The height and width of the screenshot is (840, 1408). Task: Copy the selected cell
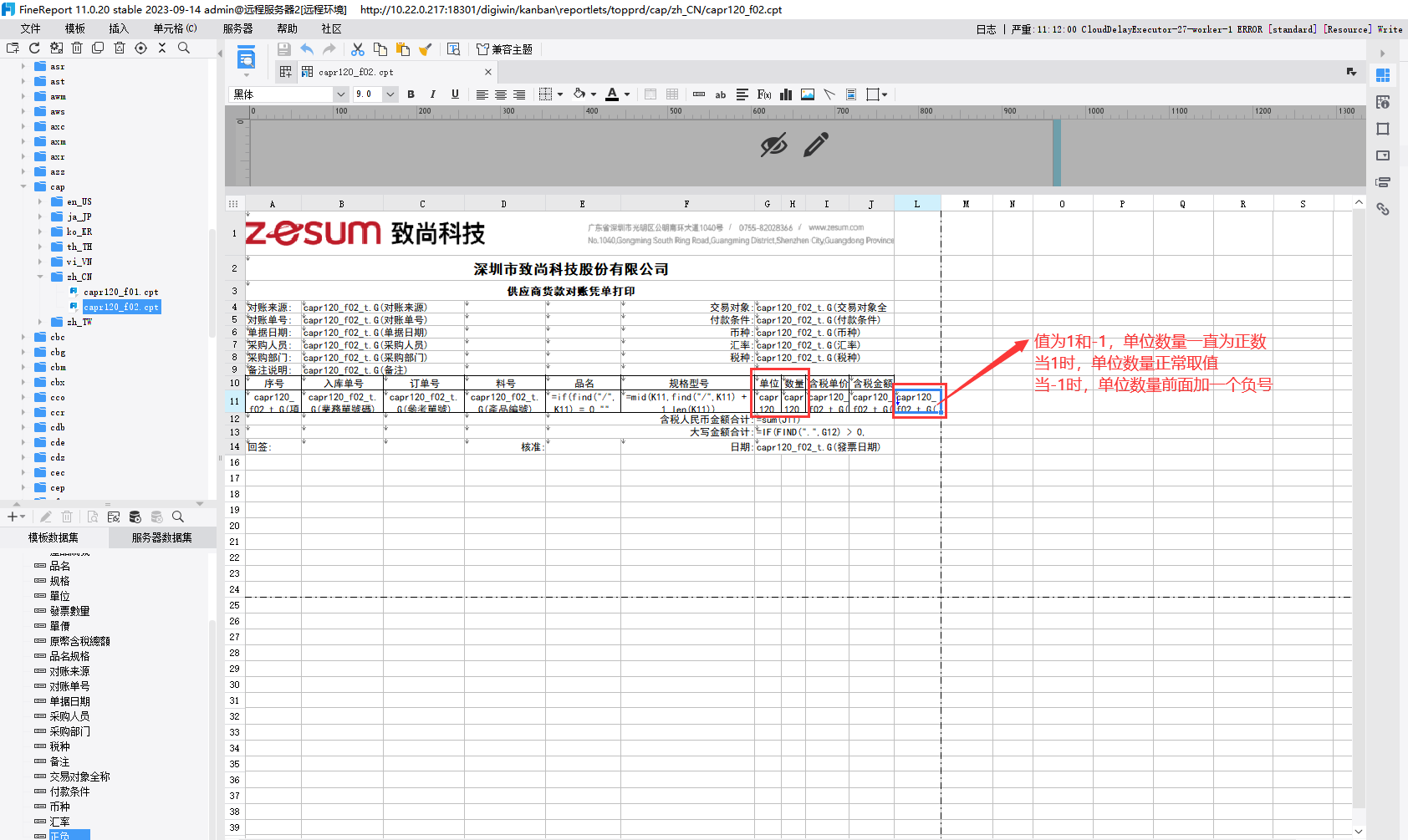(x=380, y=49)
